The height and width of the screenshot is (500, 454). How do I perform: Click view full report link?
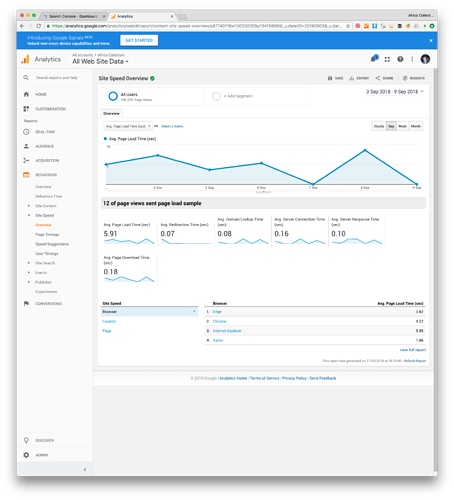413,350
